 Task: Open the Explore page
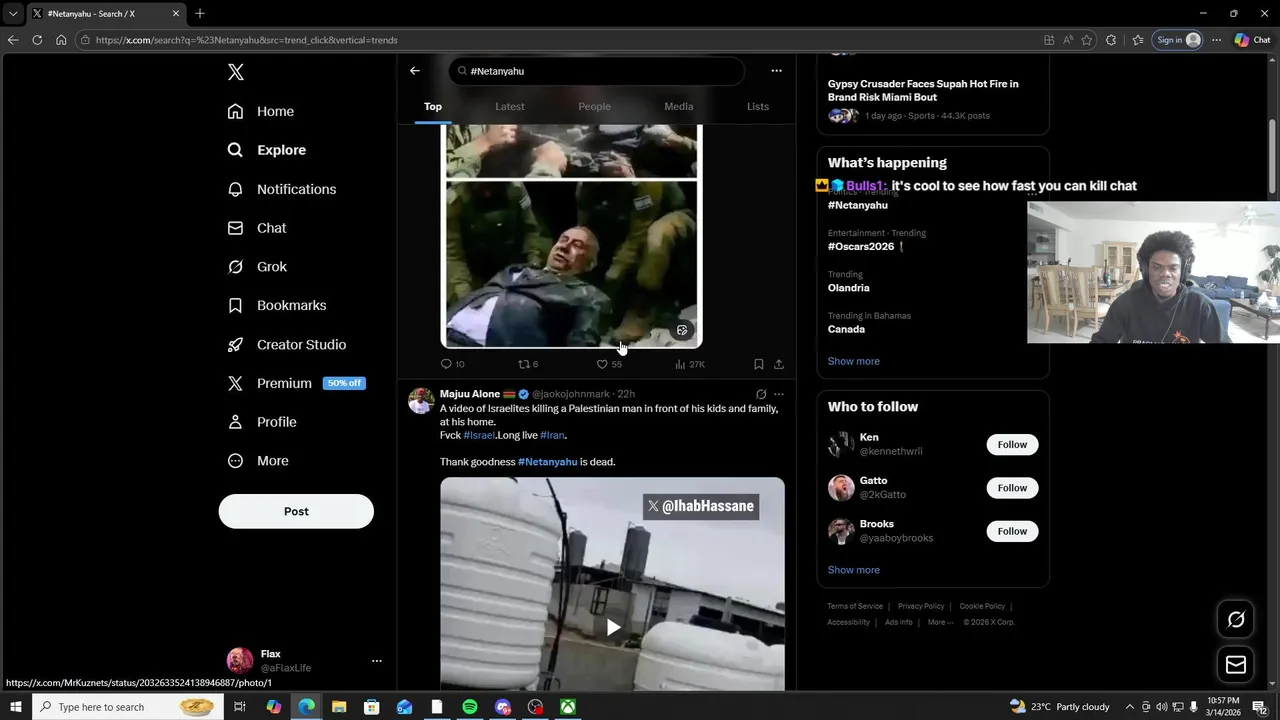click(266, 150)
